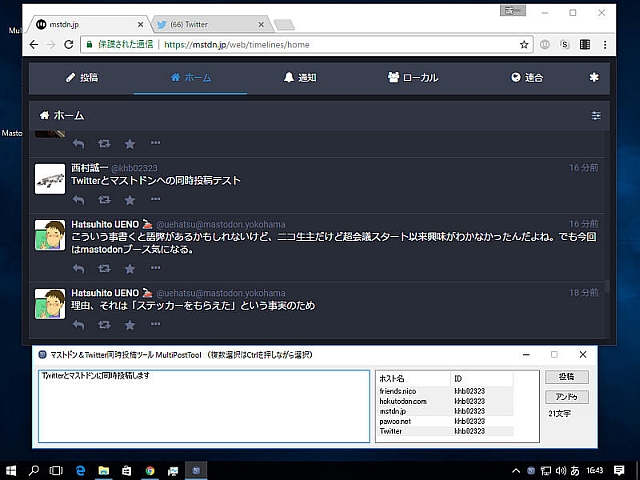Switch to the (66) Twitter browser tab

pyautogui.click(x=210, y=24)
